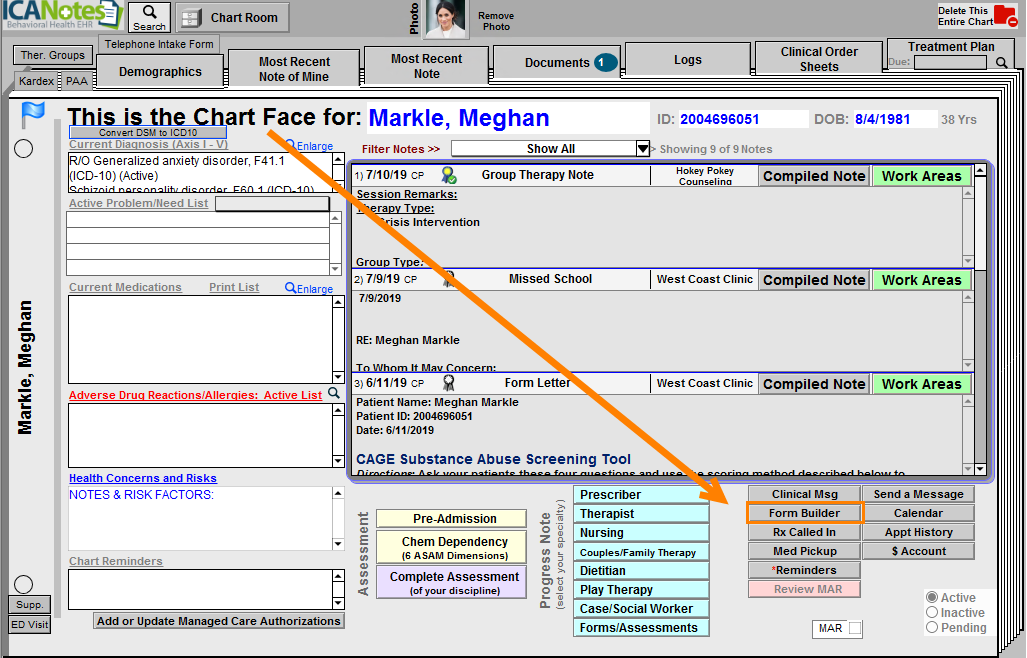
Task: Enlarge the Current Diagnosis list
Action: tap(309, 146)
